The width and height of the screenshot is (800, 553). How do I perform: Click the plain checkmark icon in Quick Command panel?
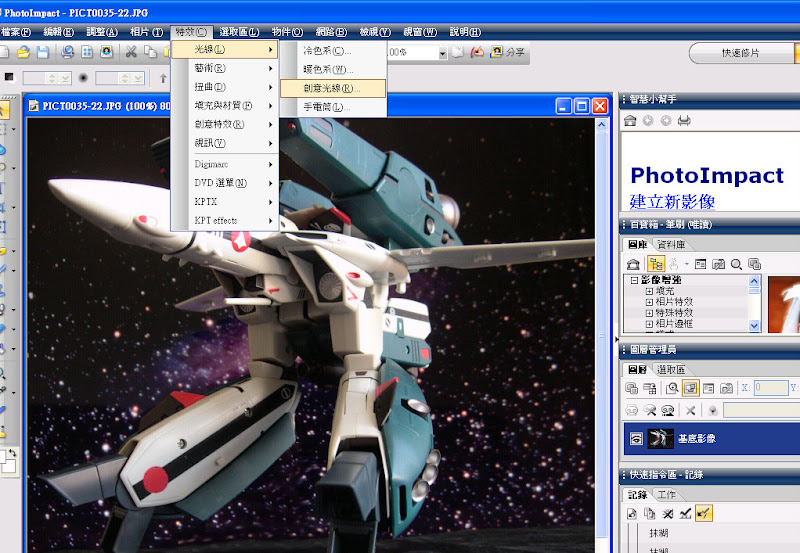point(685,513)
